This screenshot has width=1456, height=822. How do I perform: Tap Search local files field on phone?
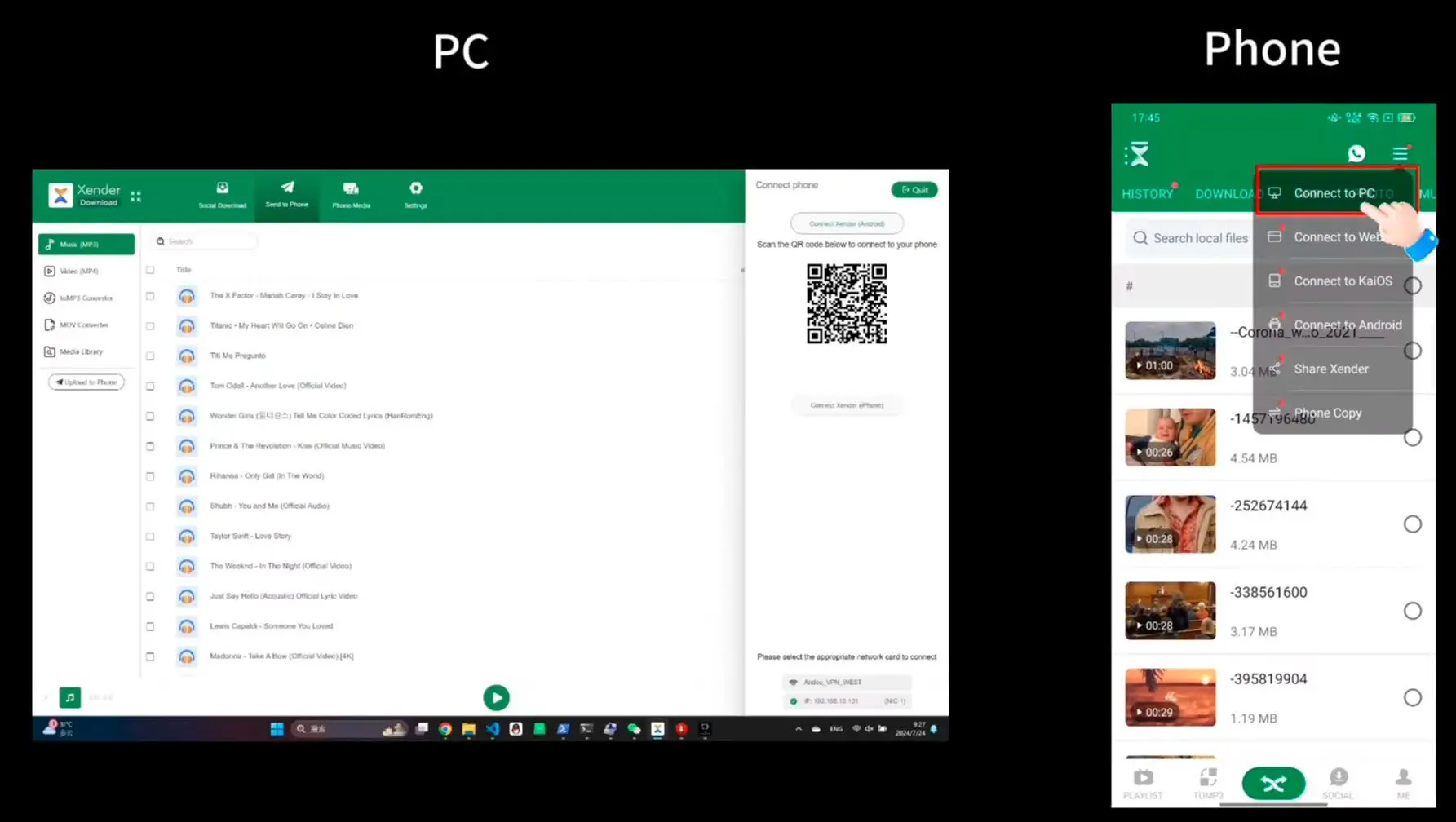pos(1191,238)
